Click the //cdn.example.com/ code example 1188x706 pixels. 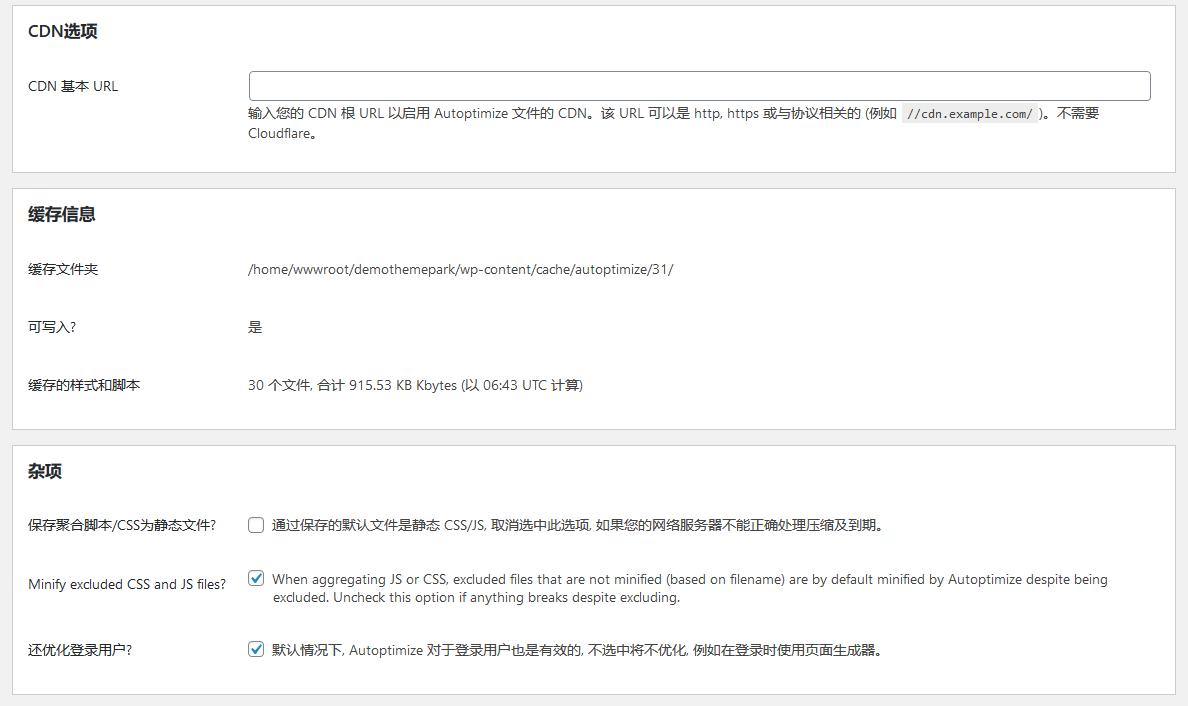pyautogui.click(x=970, y=113)
